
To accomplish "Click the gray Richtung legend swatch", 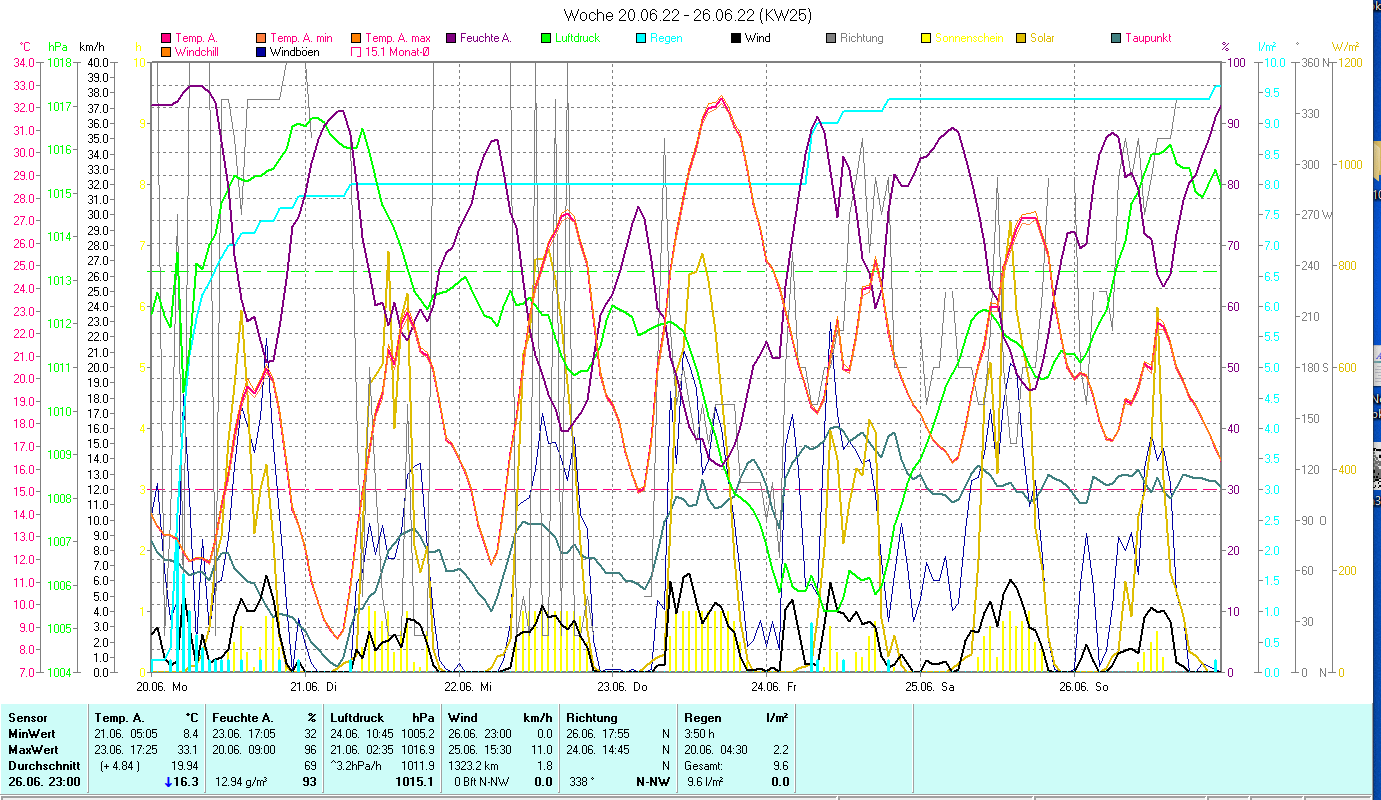I will click(x=830, y=38).
